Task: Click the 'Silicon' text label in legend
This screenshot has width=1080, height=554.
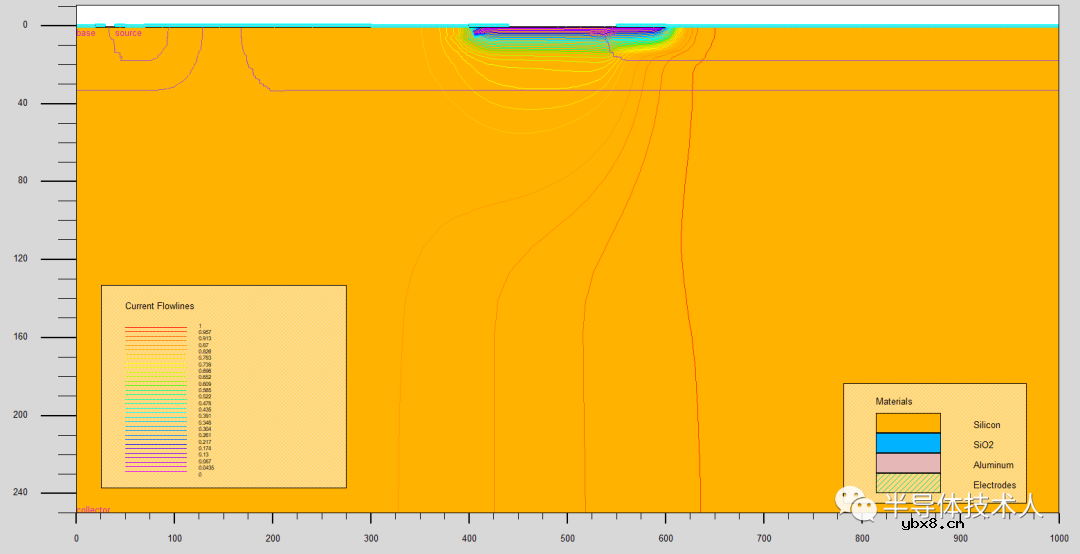Action: (986, 425)
